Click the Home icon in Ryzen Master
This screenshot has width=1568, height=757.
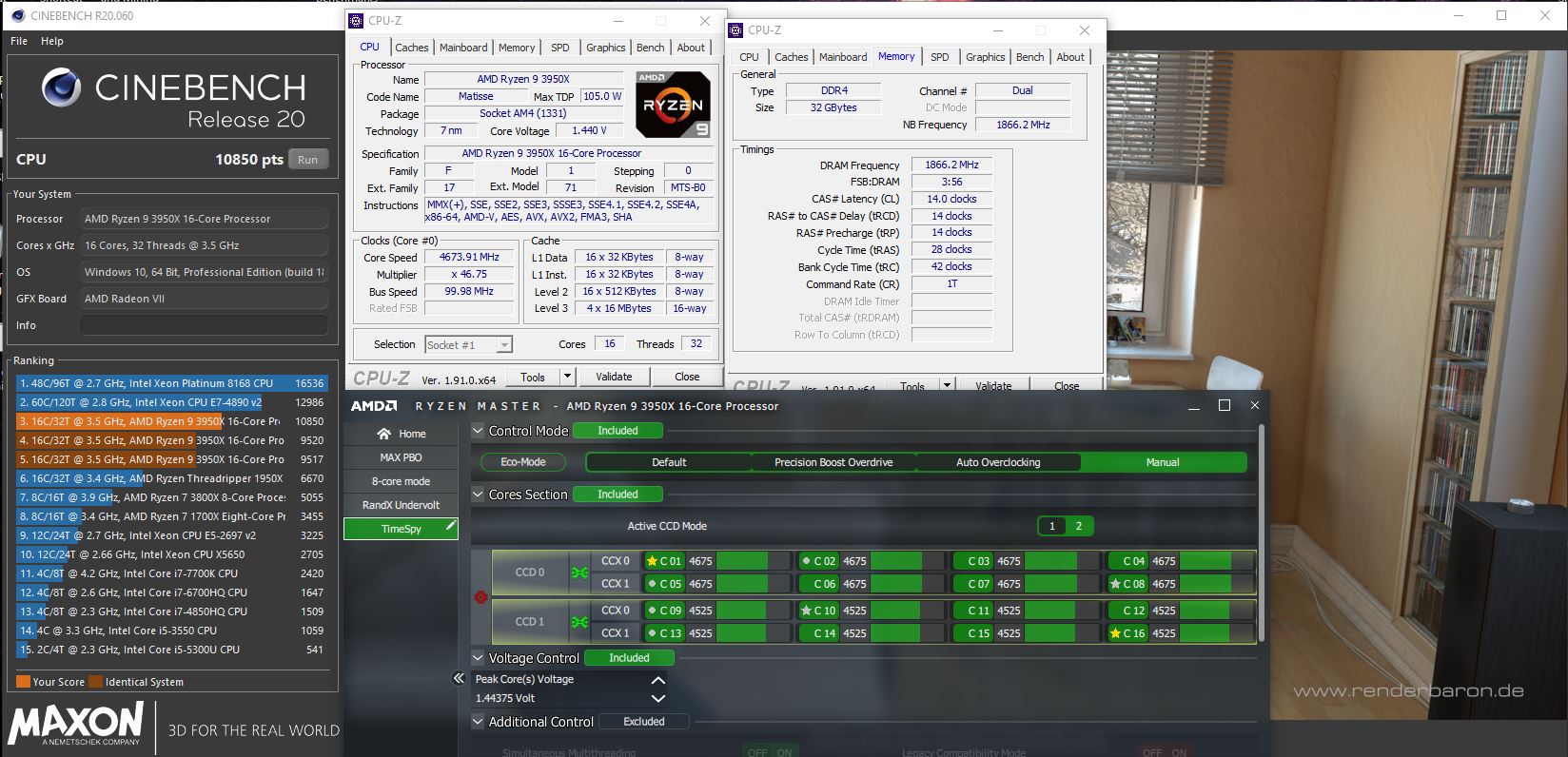(383, 434)
